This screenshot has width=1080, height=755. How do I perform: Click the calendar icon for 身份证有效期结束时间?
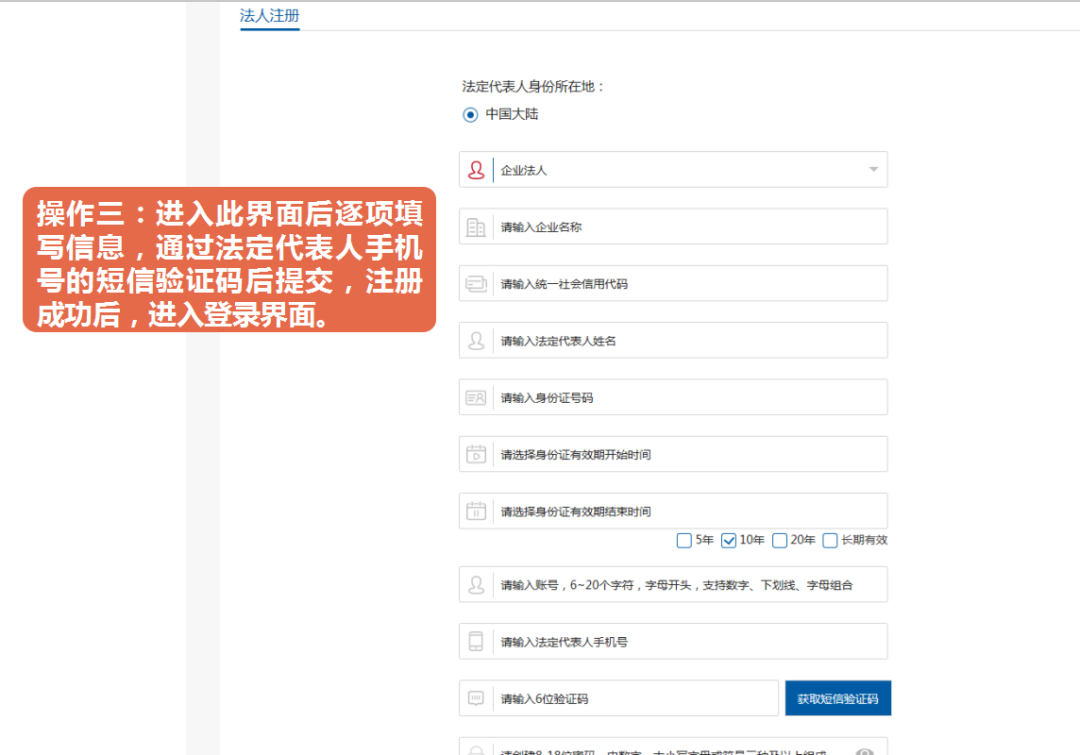(477, 511)
